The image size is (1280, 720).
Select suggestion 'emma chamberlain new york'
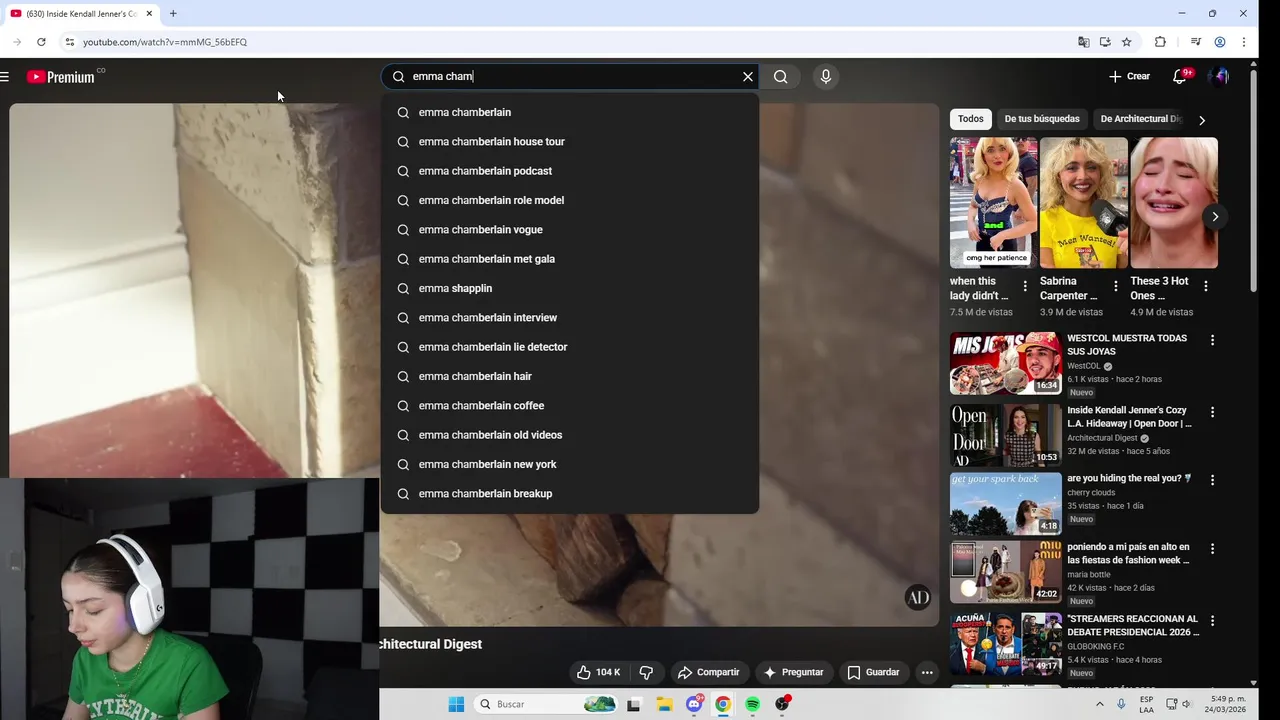(569, 464)
